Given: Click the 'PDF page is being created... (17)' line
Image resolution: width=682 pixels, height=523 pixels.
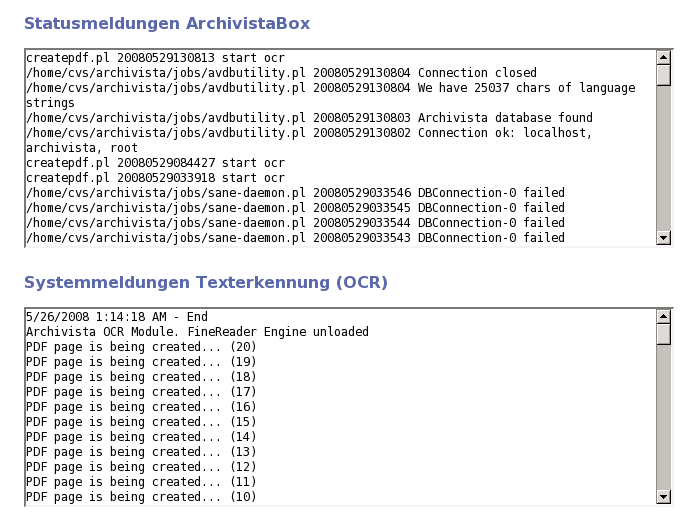Looking at the screenshot, I should [141, 392].
